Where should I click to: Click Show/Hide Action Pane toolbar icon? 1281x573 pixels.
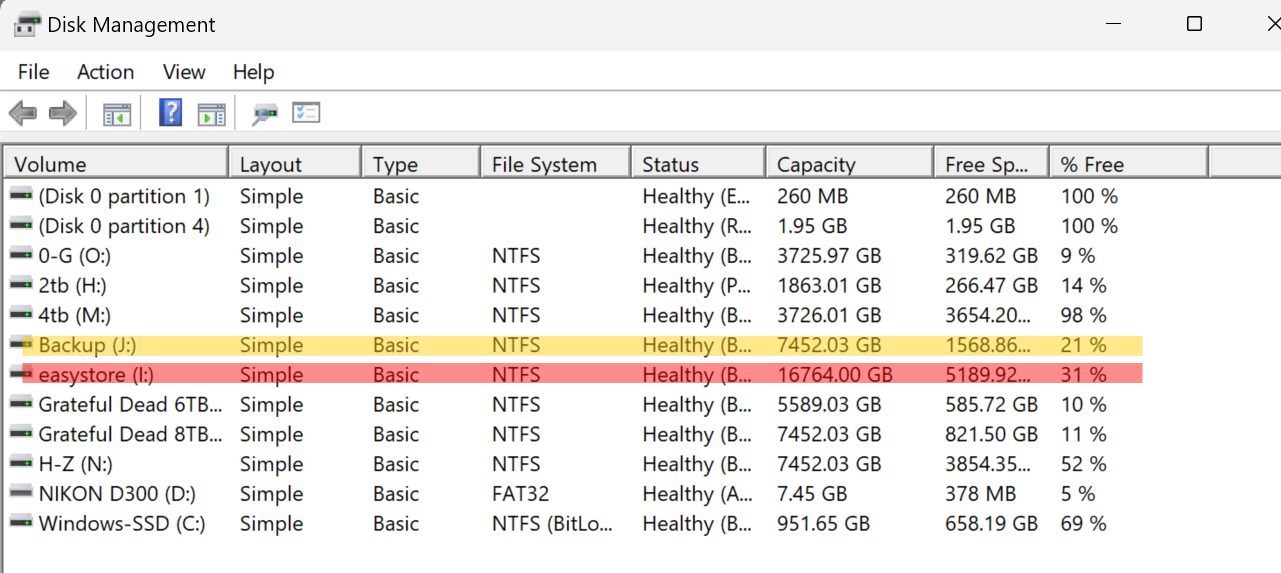(211, 113)
